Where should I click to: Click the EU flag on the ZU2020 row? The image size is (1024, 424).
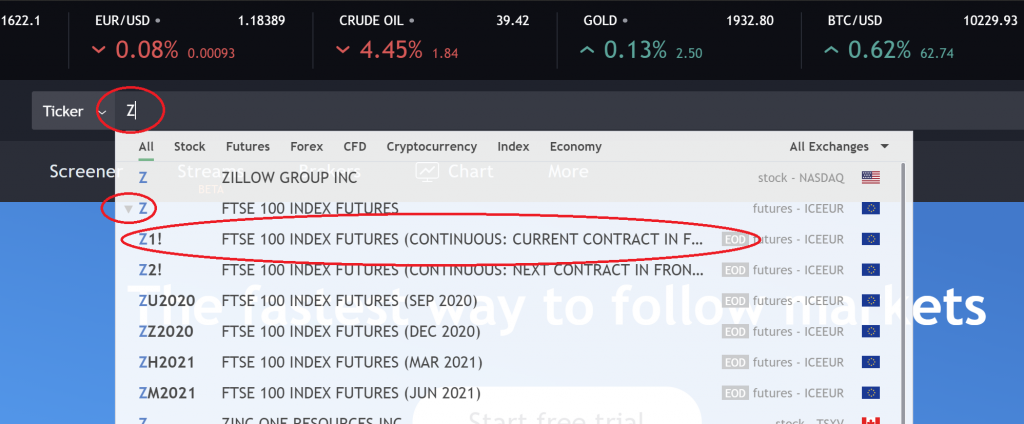(871, 301)
